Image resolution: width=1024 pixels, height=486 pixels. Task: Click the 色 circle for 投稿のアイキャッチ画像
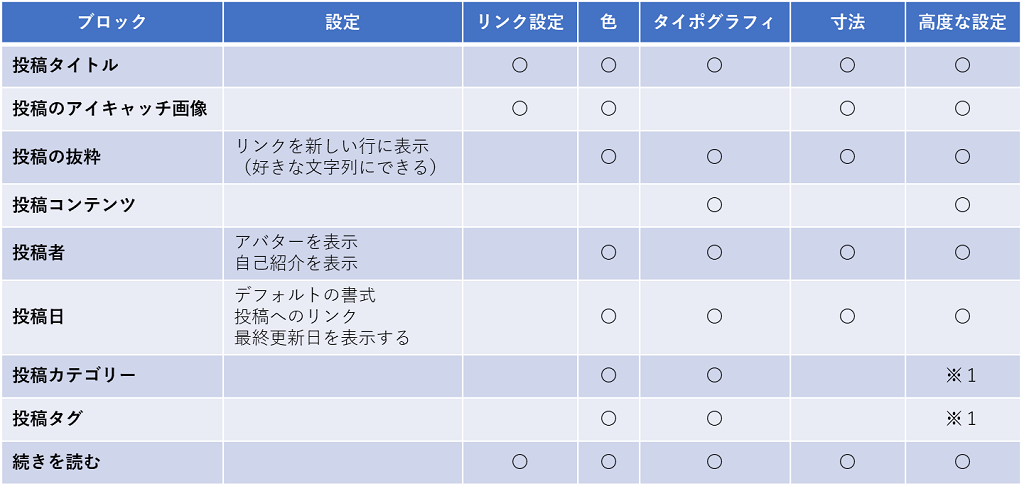coord(609,109)
